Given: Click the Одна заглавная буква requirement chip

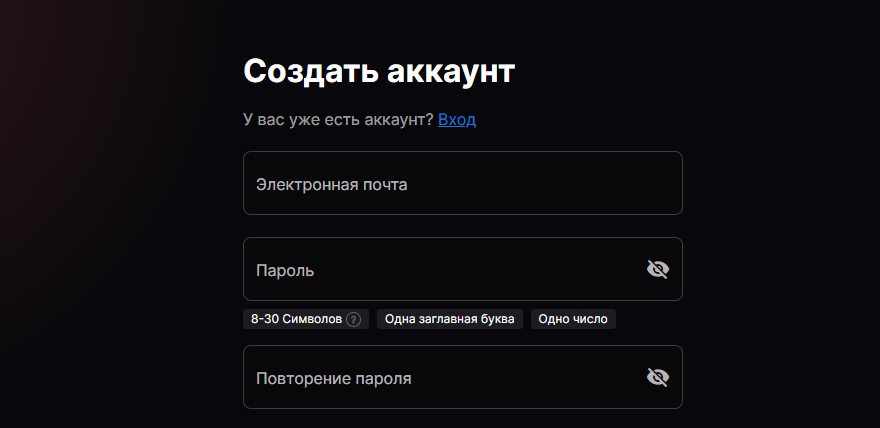Looking at the screenshot, I should 449,319.
